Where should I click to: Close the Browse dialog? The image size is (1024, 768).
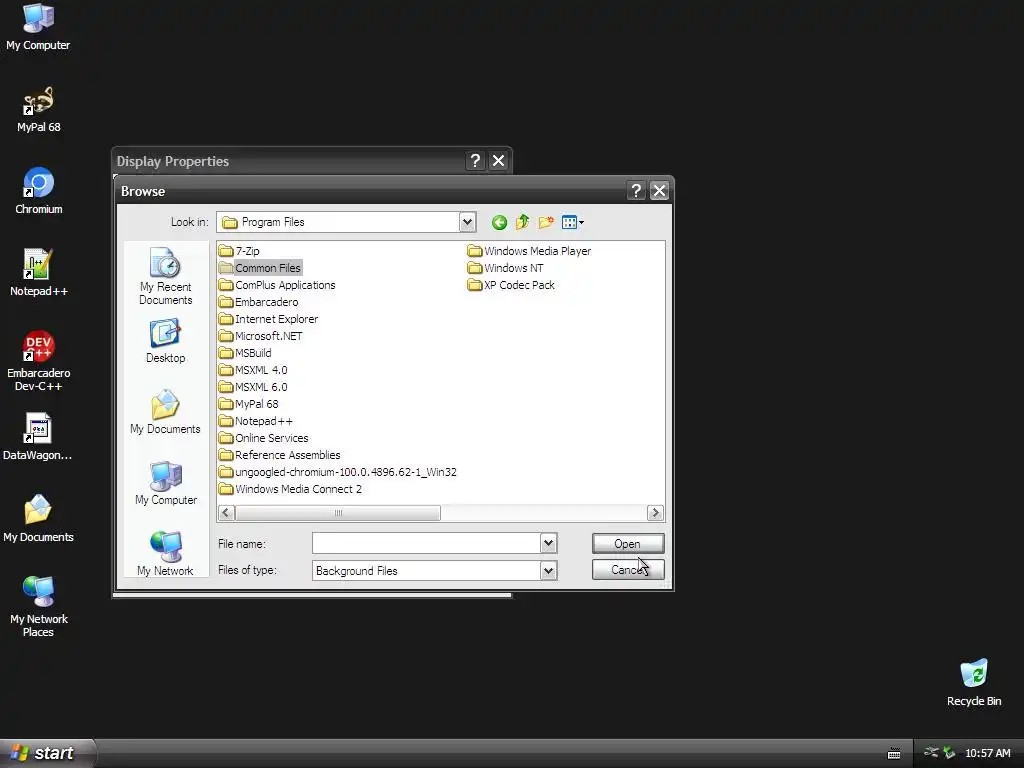click(x=660, y=191)
